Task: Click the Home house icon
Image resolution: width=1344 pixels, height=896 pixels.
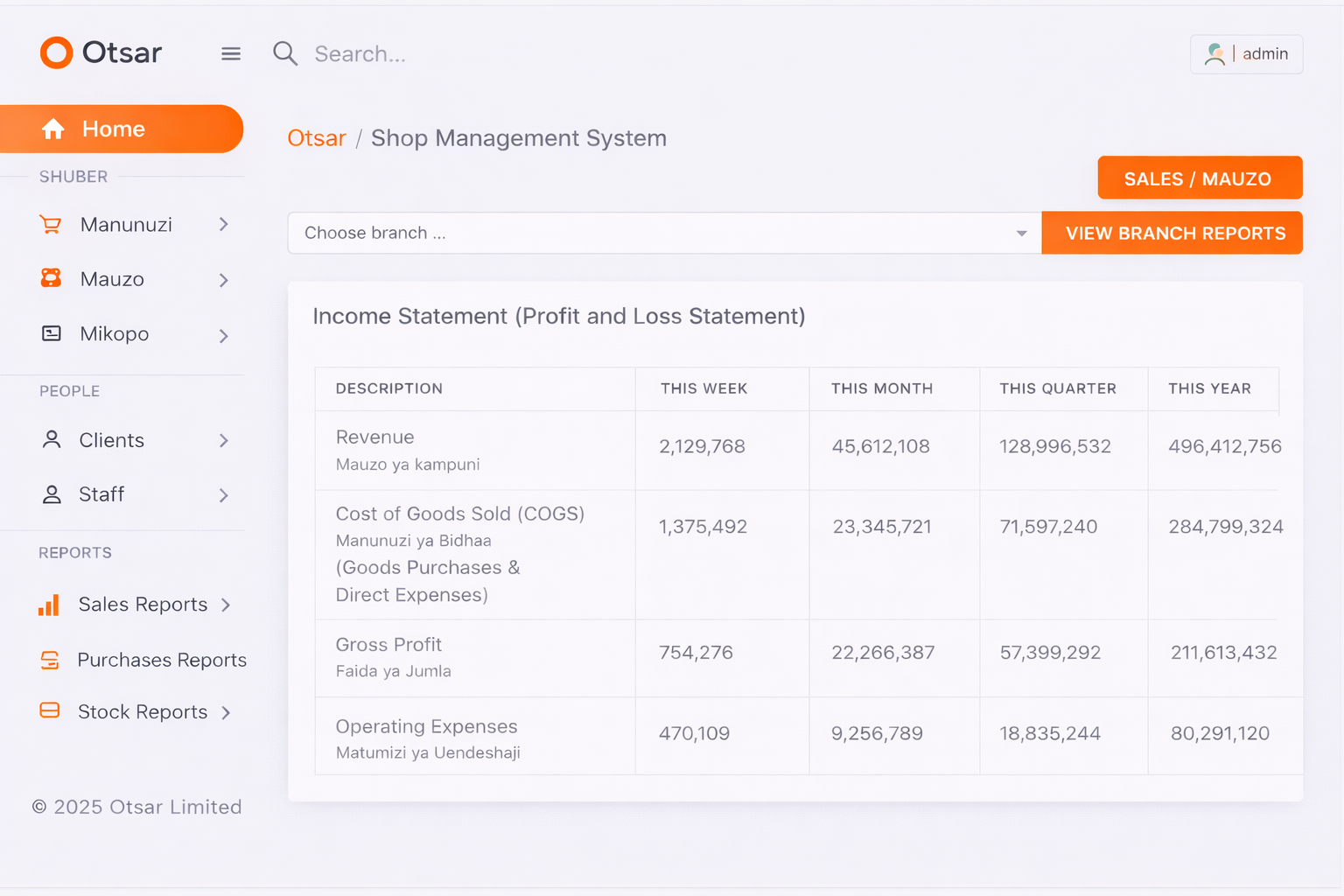Action: pyautogui.click(x=54, y=129)
